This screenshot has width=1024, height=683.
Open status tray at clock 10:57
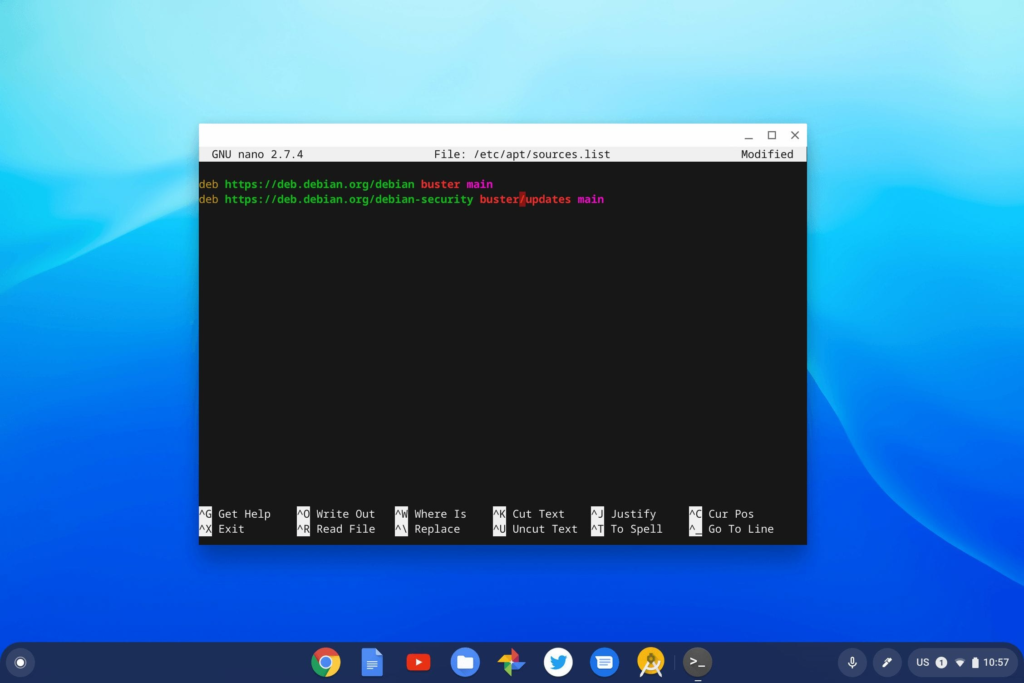996,662
